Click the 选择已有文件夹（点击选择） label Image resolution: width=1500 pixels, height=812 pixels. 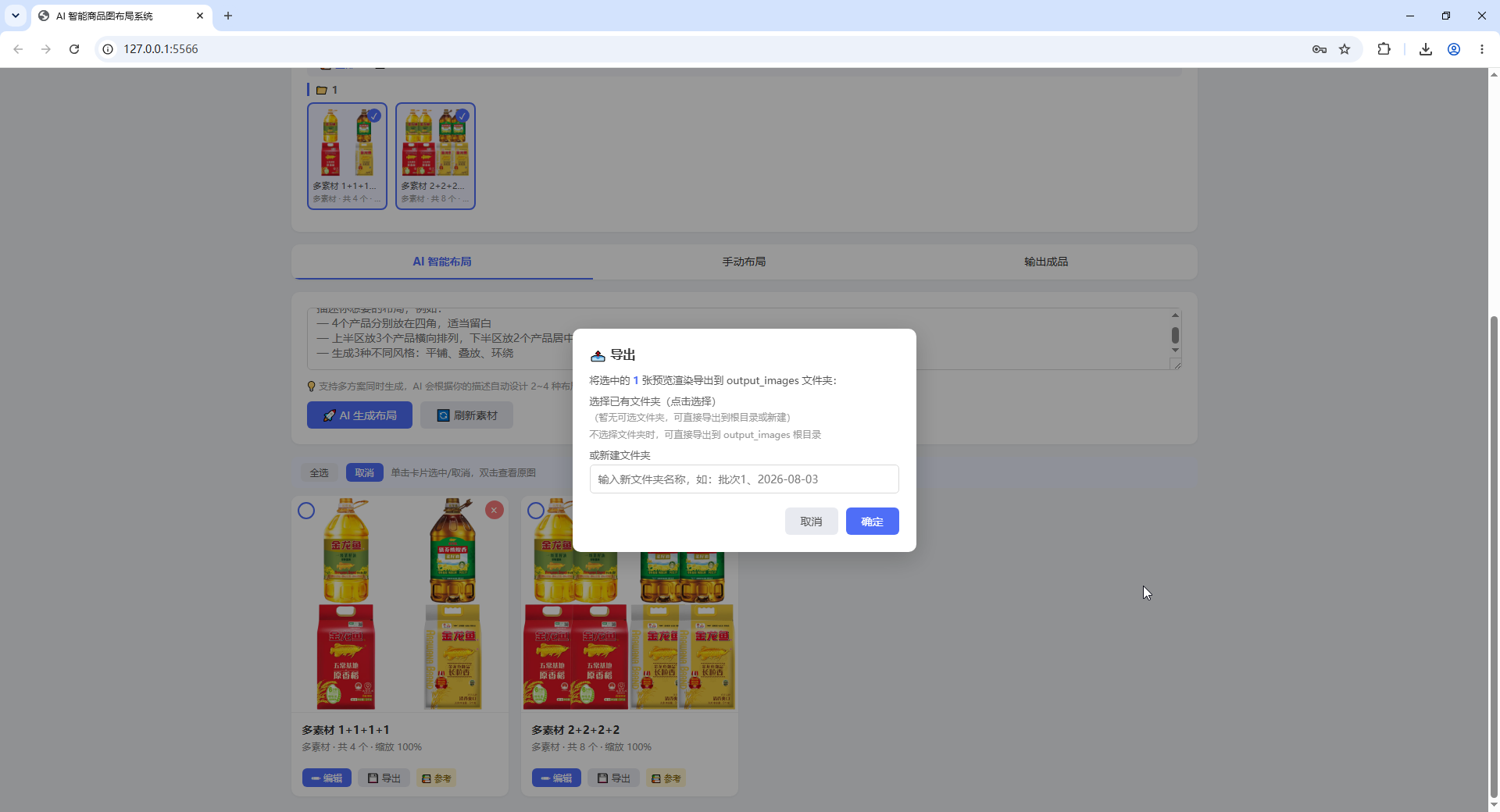tap(652, 401)
